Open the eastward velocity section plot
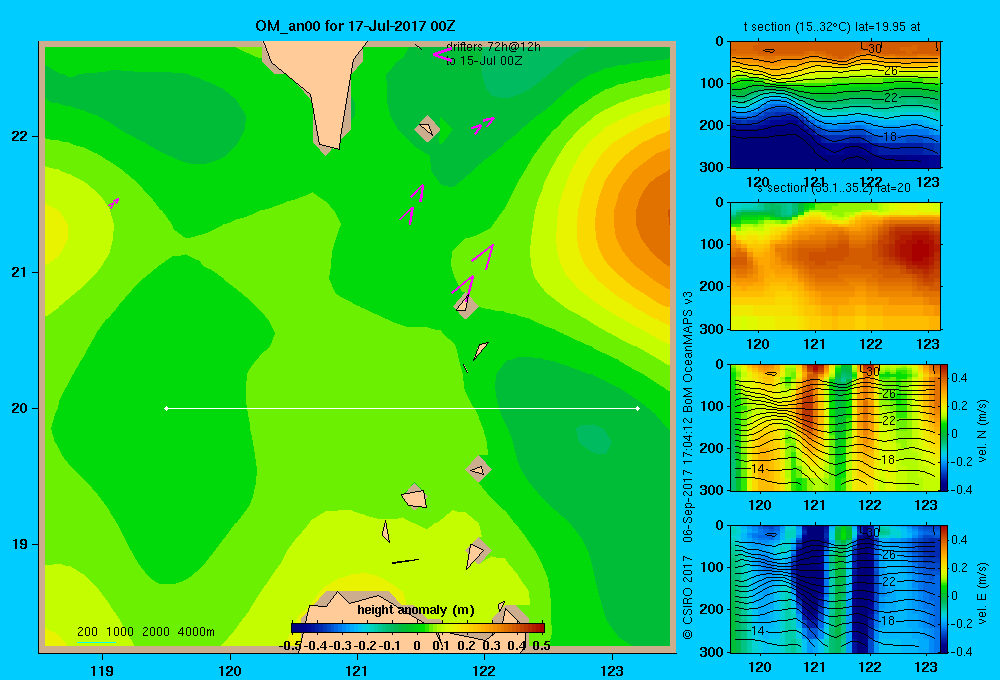This screenshot has width=1000, height=680. point(835,589)
